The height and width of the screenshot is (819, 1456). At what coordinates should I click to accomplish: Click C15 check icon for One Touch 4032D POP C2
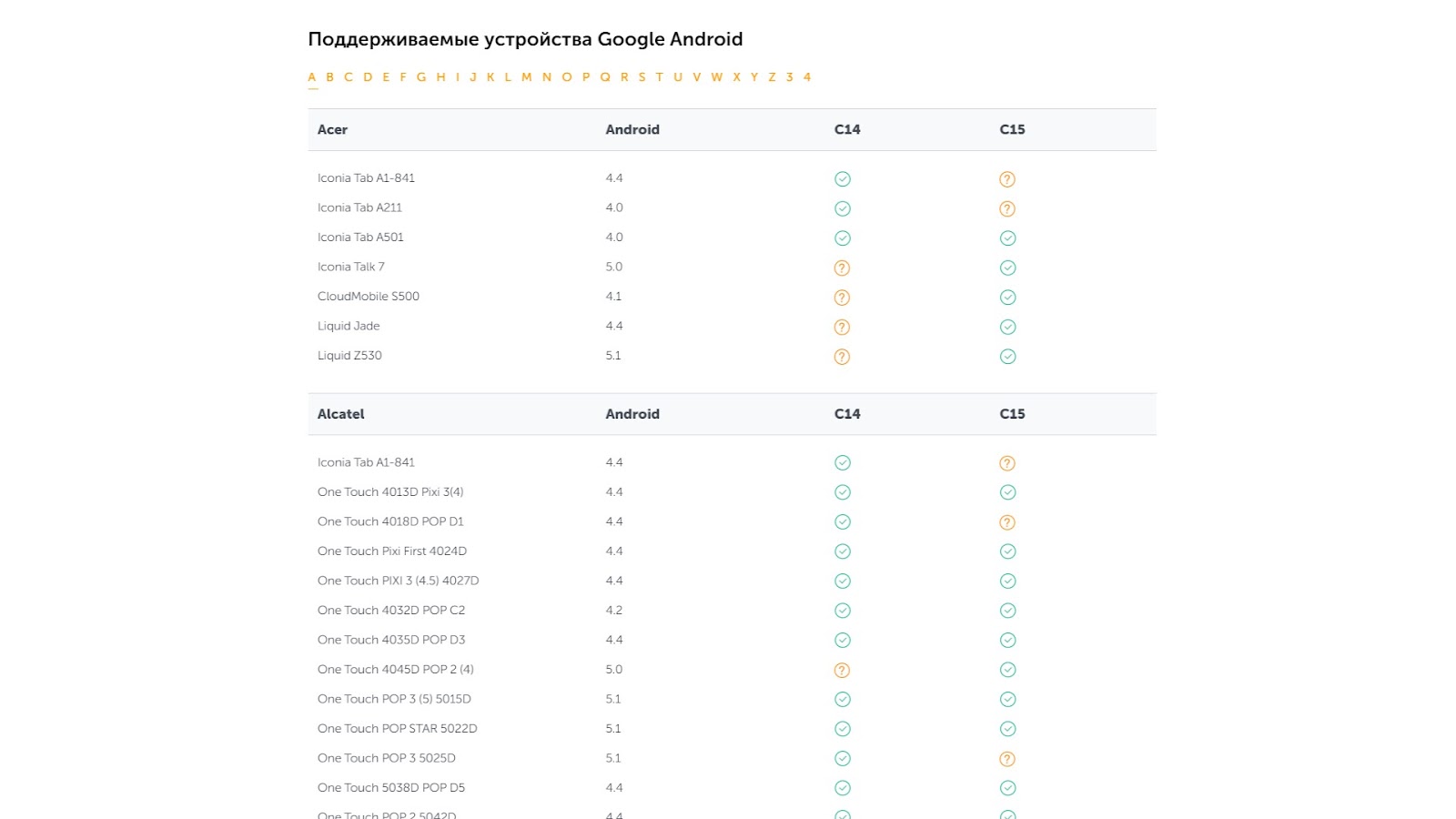1007,611
